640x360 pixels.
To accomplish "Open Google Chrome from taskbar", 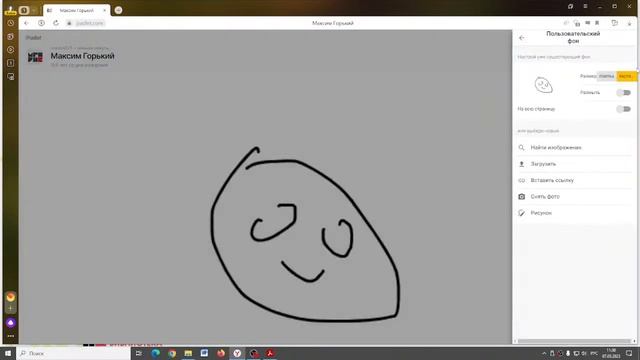I will 172,353.
